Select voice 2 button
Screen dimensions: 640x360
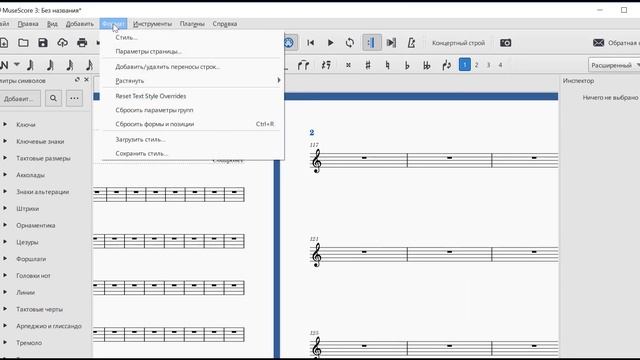tap(476, 65)
